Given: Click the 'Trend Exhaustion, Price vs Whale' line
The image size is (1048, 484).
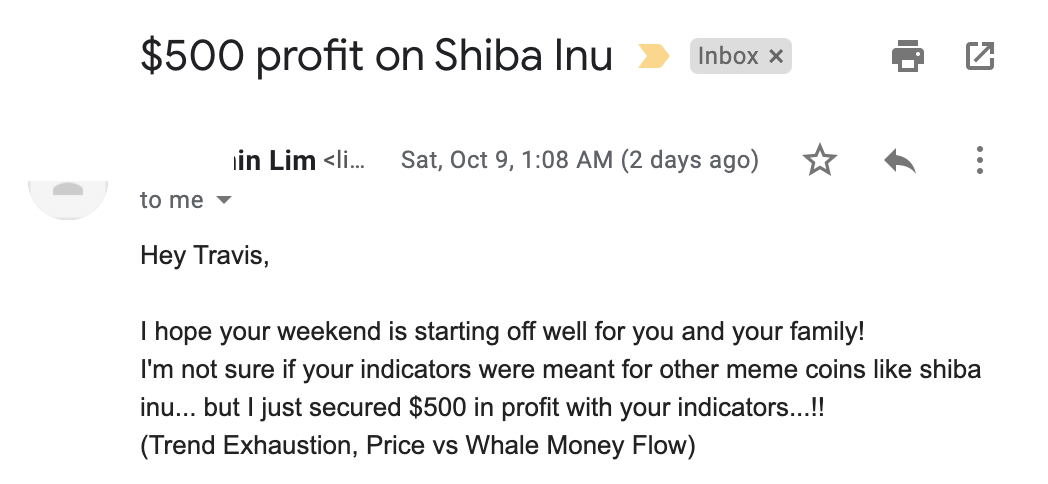Looking at the screenshot, I should tap(418, 445).
